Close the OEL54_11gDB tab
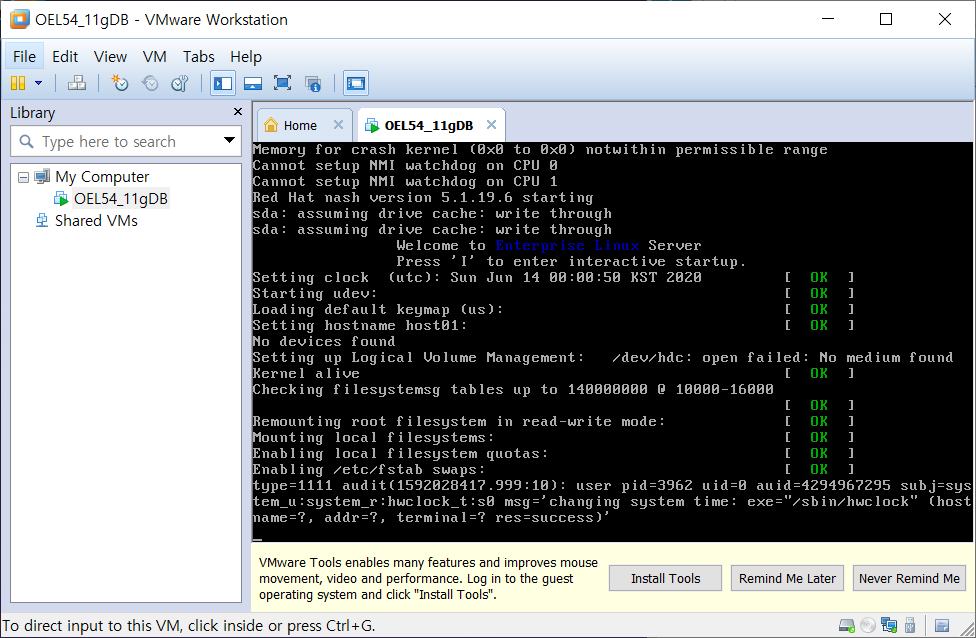 coord(491,124)
